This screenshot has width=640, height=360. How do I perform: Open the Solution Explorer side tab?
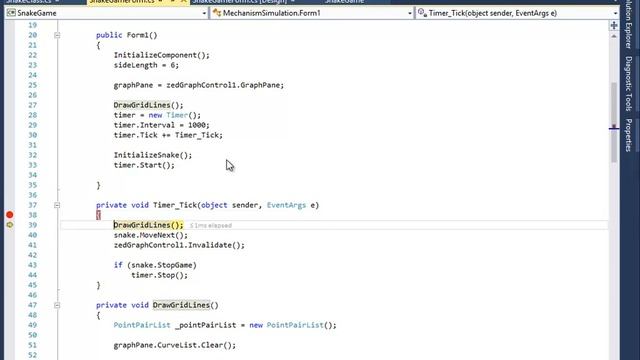[629, 24]
